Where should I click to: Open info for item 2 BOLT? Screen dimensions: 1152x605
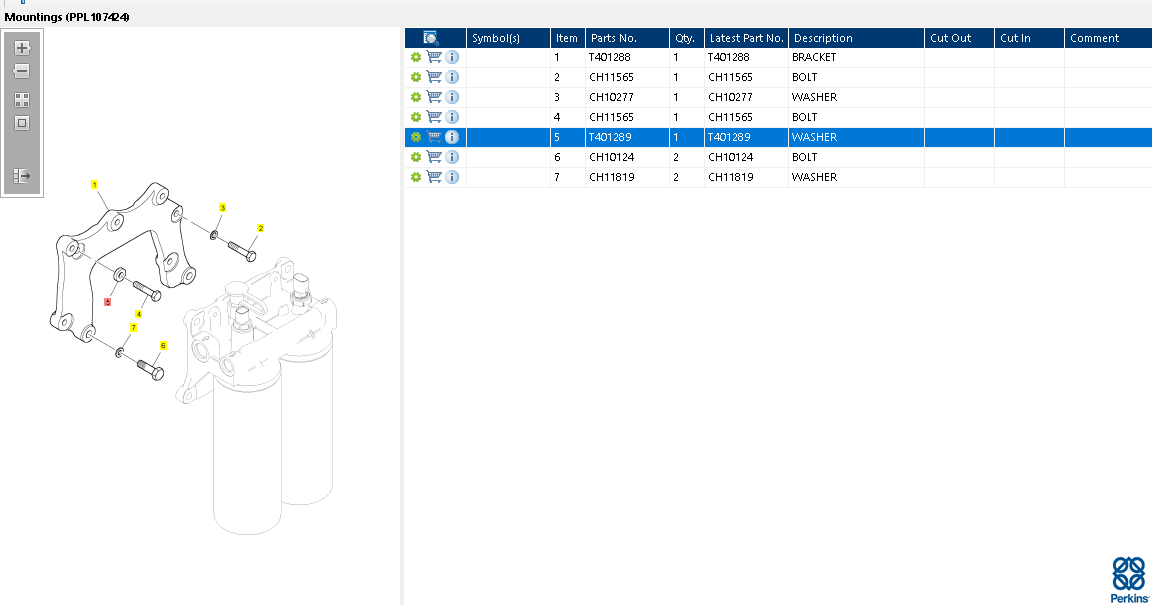452,76
